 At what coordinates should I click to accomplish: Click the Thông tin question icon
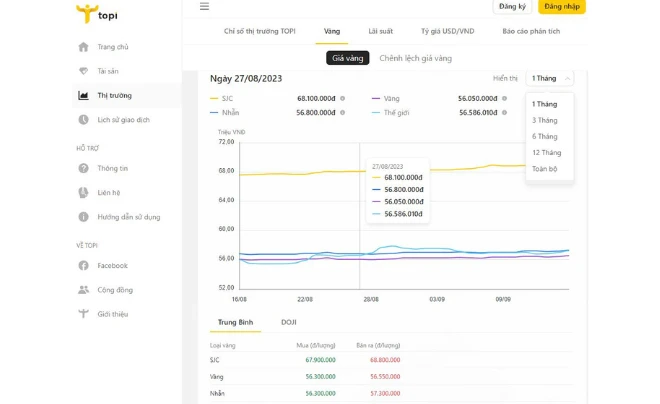tap(83, 168)
